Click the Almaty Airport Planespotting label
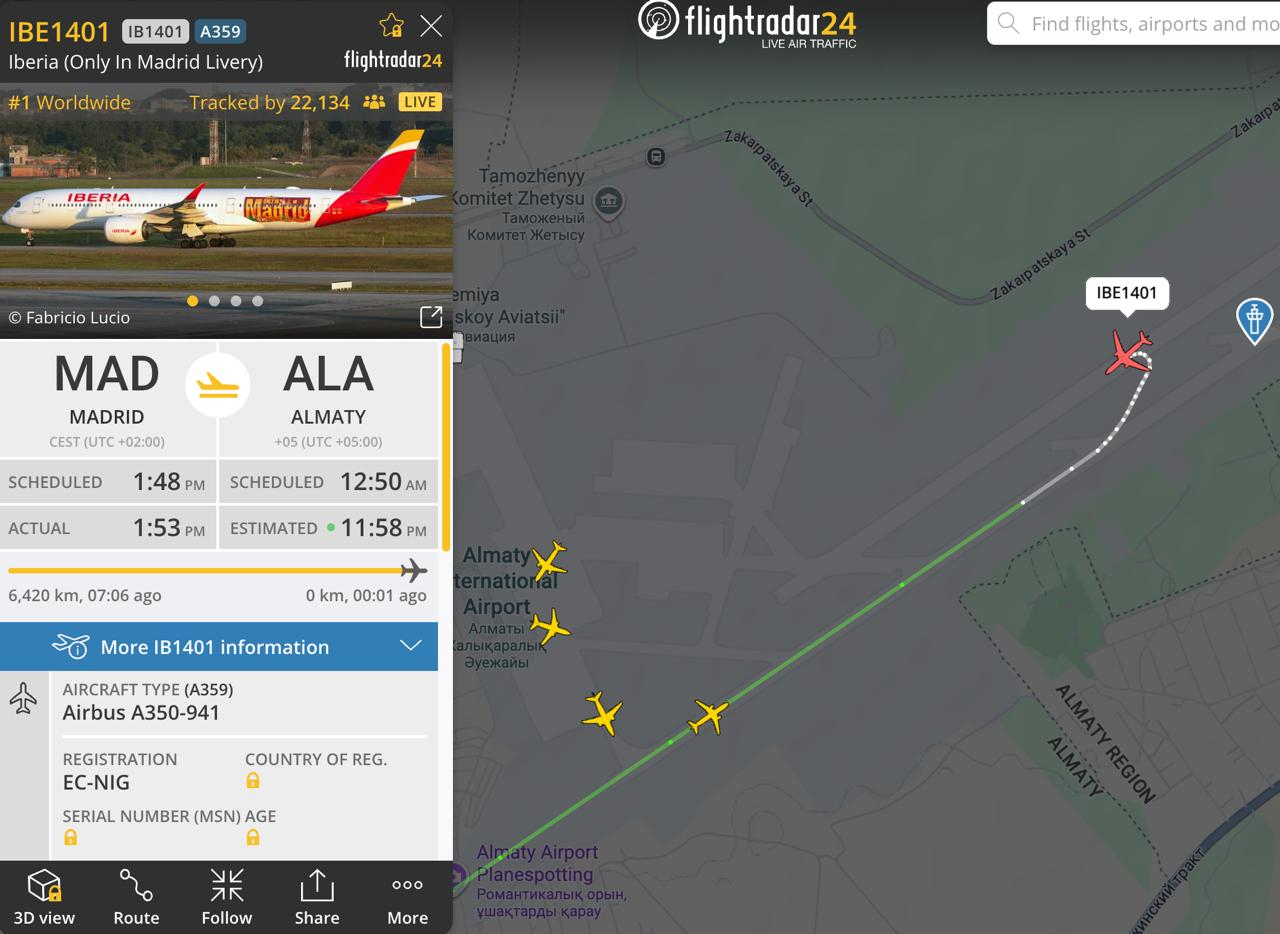 (537, 863)
